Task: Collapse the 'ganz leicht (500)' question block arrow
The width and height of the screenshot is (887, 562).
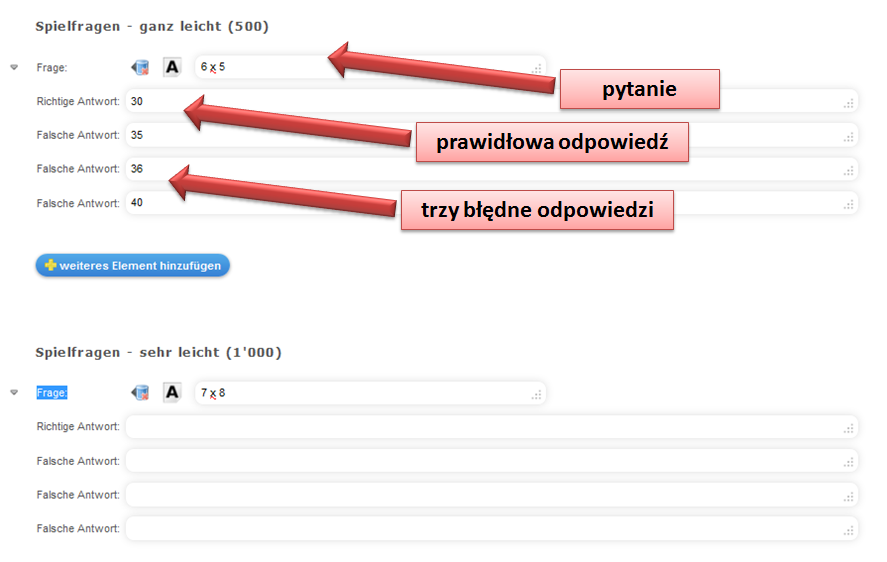Action: pyautogui.click(x=14, y=67)
